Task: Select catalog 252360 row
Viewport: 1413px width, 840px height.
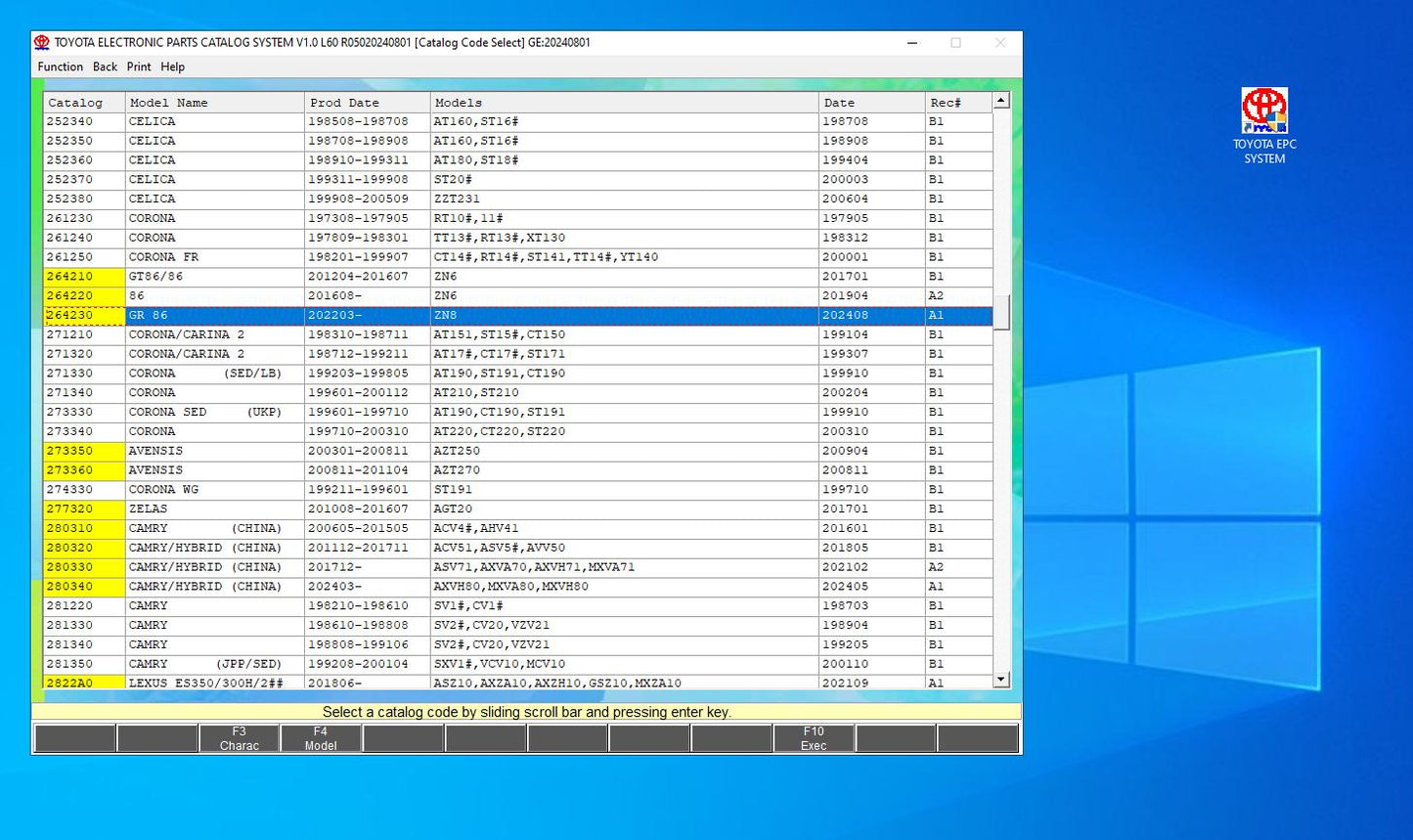Action: point(518,160)
